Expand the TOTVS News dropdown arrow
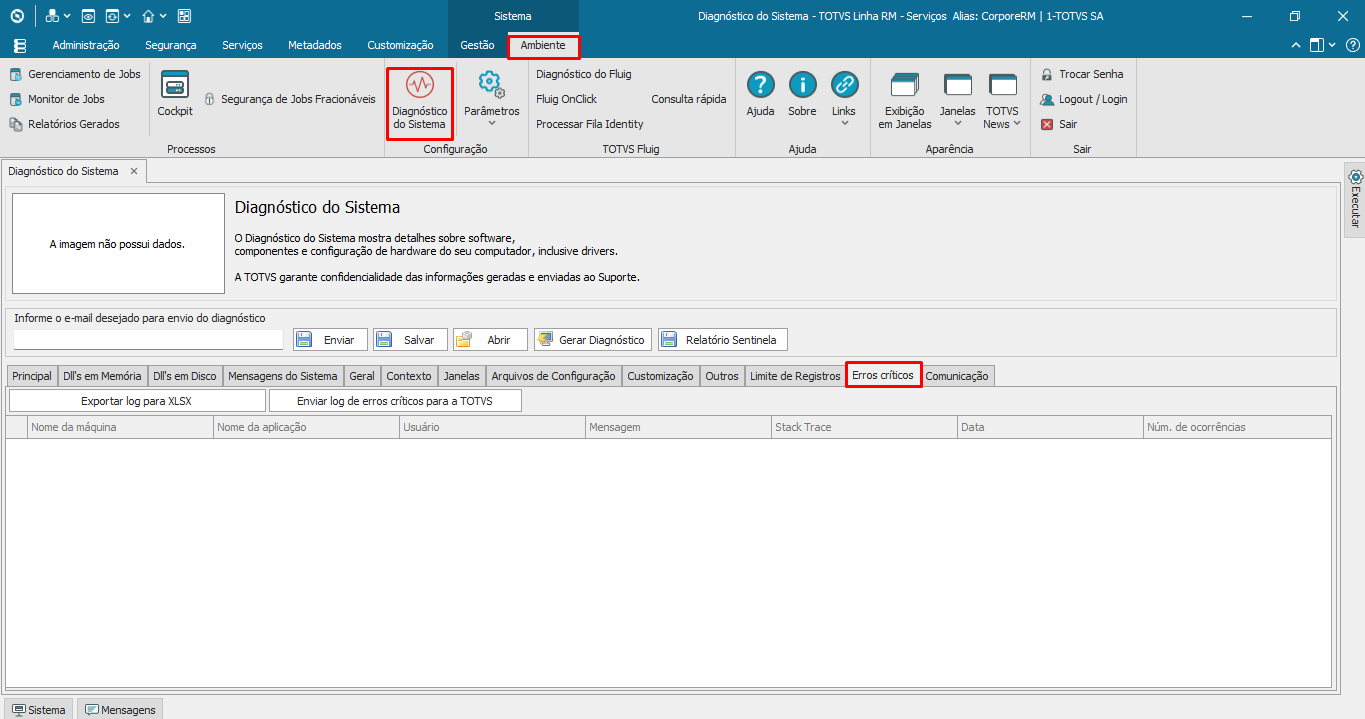1365x719 pixels. pyautogui.click(x=1016, y=124)
